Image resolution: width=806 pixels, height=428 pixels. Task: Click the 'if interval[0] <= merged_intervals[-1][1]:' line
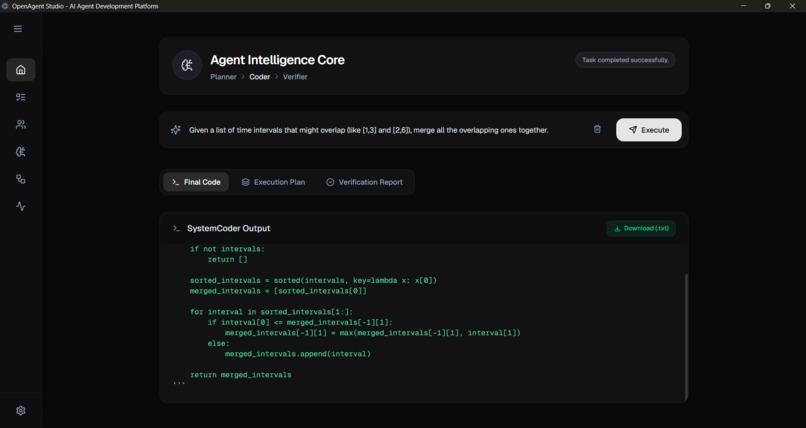pos(300,323)
